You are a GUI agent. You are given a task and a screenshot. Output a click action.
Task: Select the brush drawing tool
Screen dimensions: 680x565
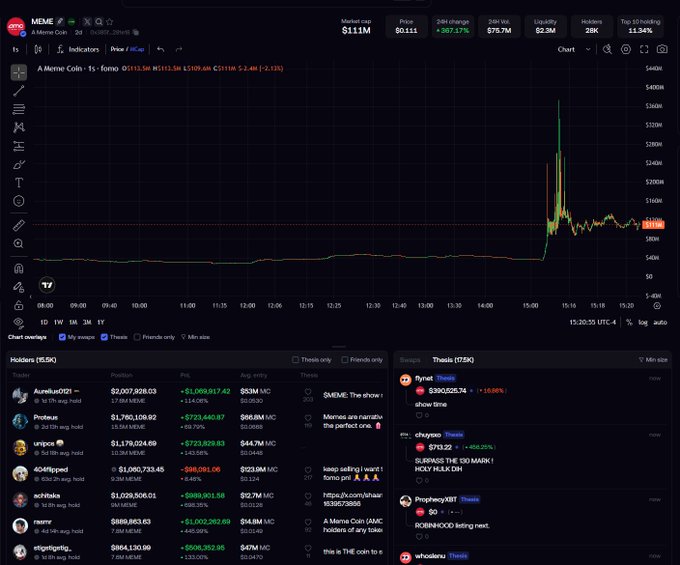[19, 164]
